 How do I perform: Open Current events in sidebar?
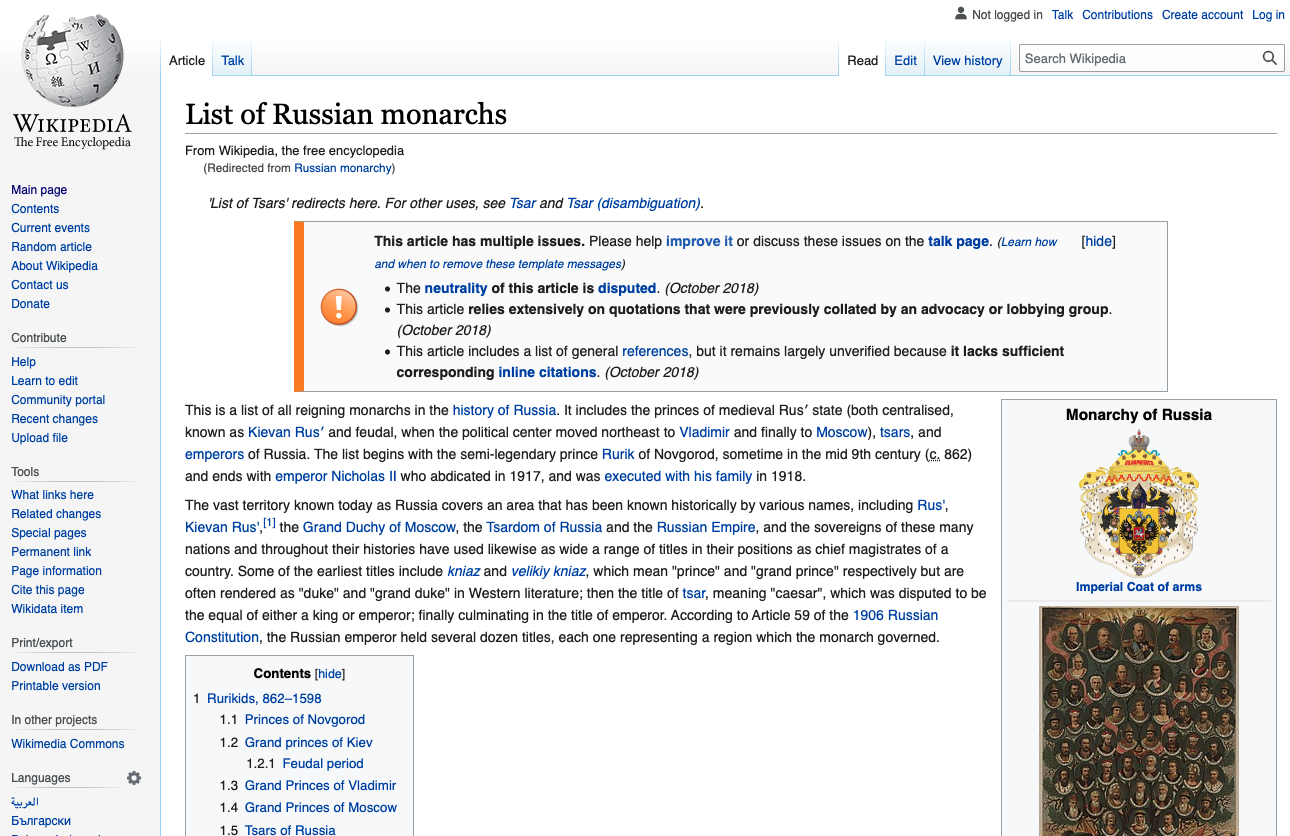(x=50, y=228)
